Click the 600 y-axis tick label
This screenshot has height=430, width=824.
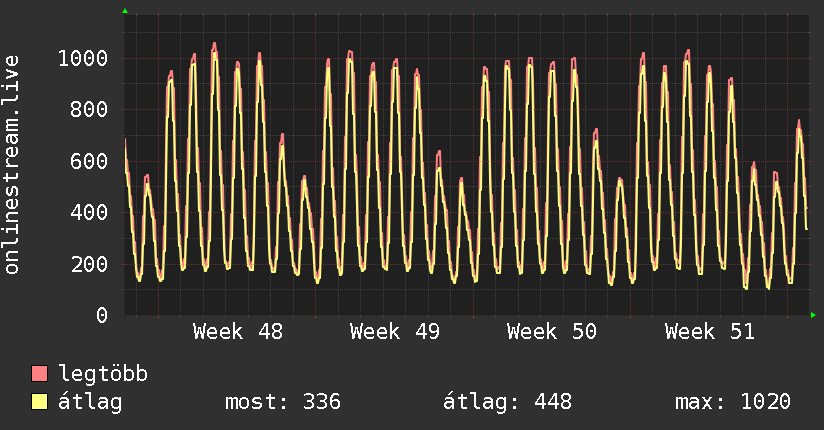coord(89,161)
